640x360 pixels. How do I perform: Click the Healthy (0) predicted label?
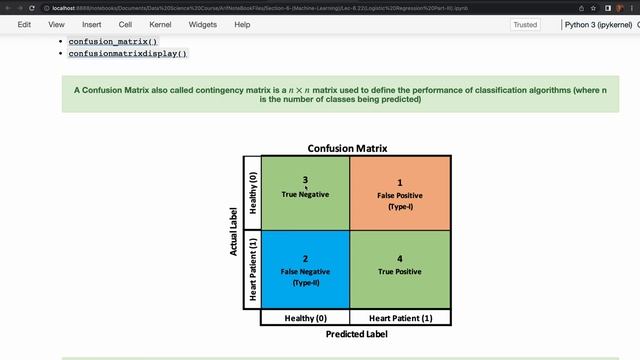click(x=305, y=318)
